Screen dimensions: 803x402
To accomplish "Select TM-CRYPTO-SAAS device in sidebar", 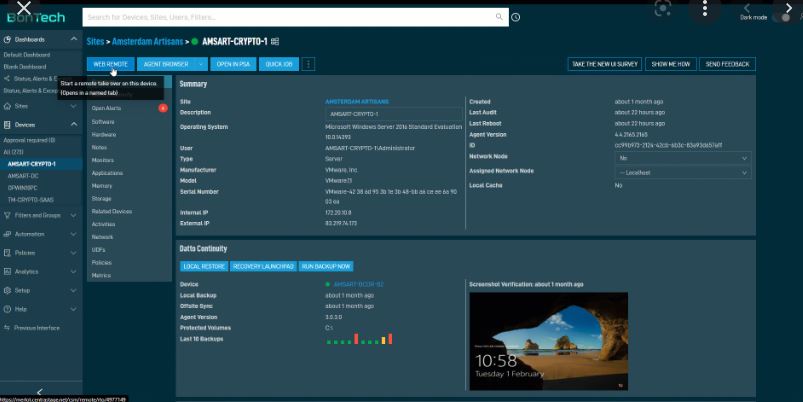I will (30, 200).
